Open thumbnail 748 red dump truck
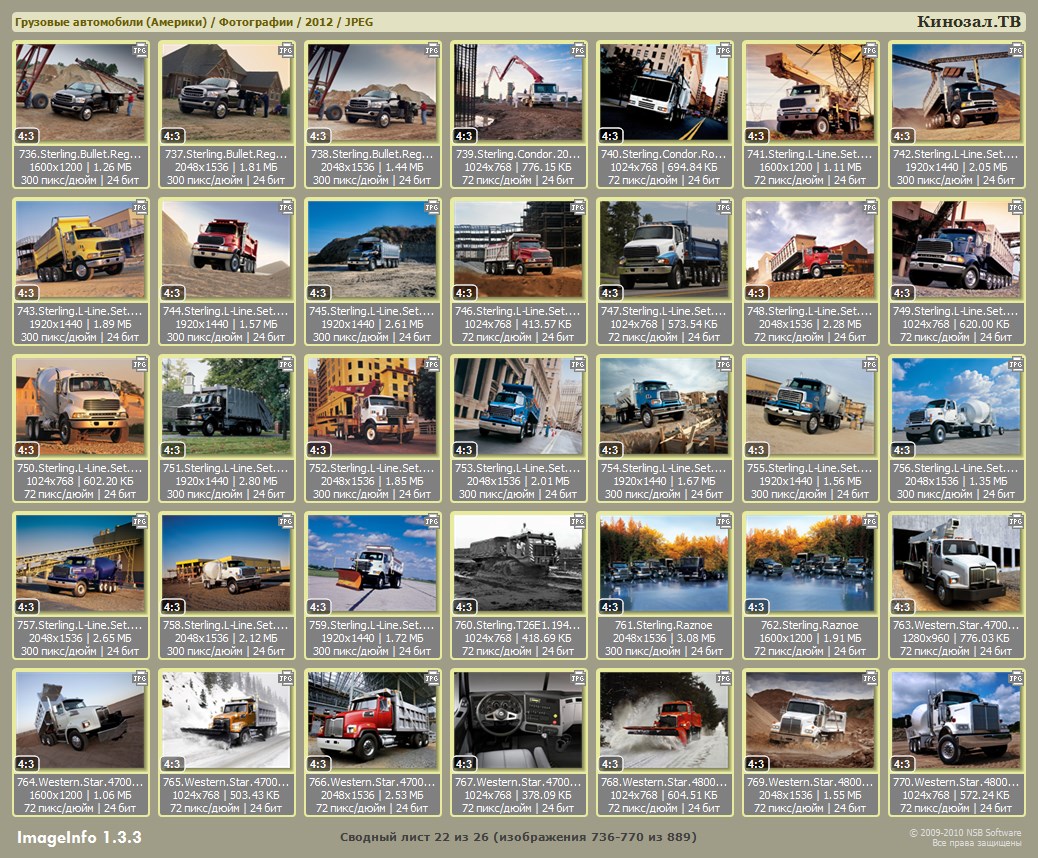The height and width of the screenshot is (858, 1038). coord(810,250)
